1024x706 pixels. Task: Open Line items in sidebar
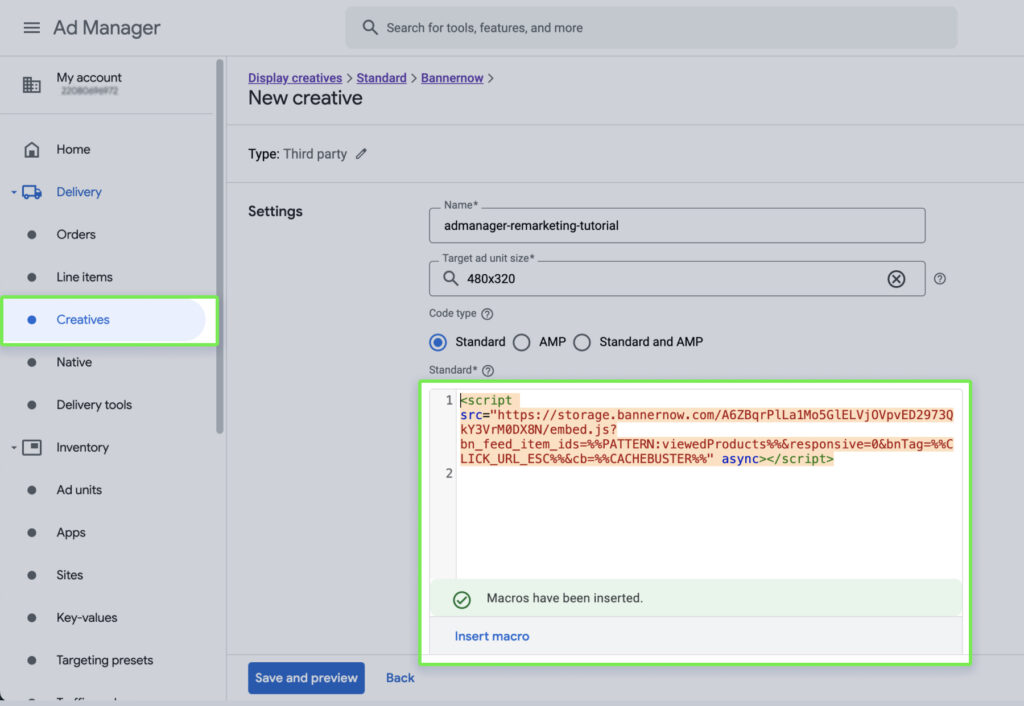[x=84, y=277]
